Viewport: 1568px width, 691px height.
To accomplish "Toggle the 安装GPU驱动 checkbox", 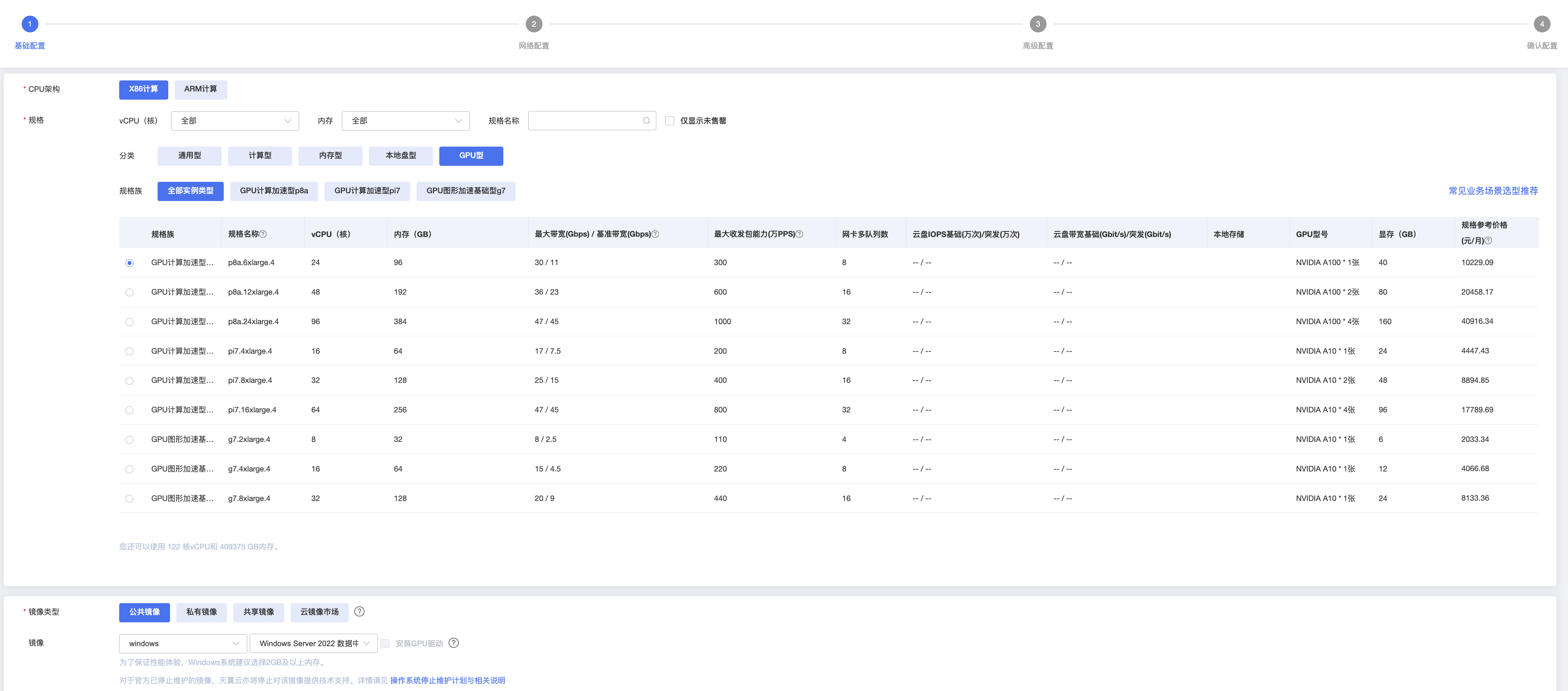I will coord(385,644).
